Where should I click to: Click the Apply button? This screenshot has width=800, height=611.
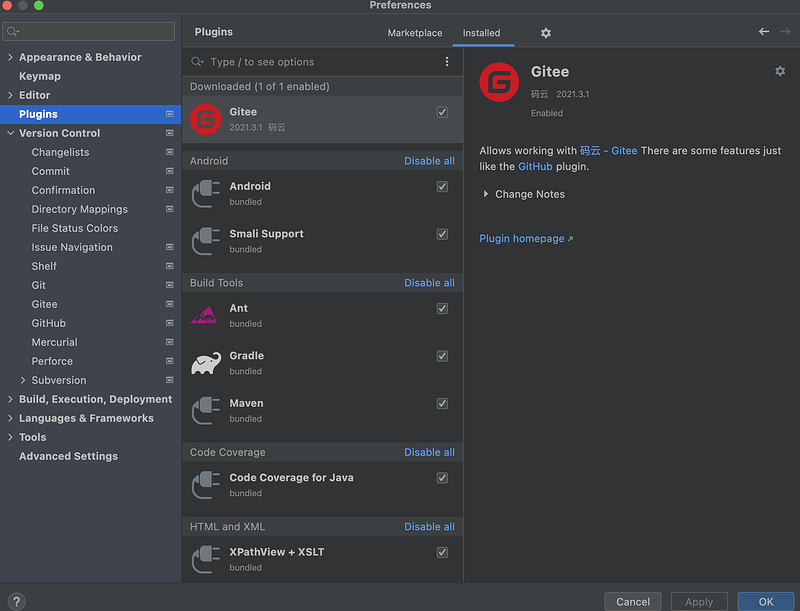tap(699, 602)
